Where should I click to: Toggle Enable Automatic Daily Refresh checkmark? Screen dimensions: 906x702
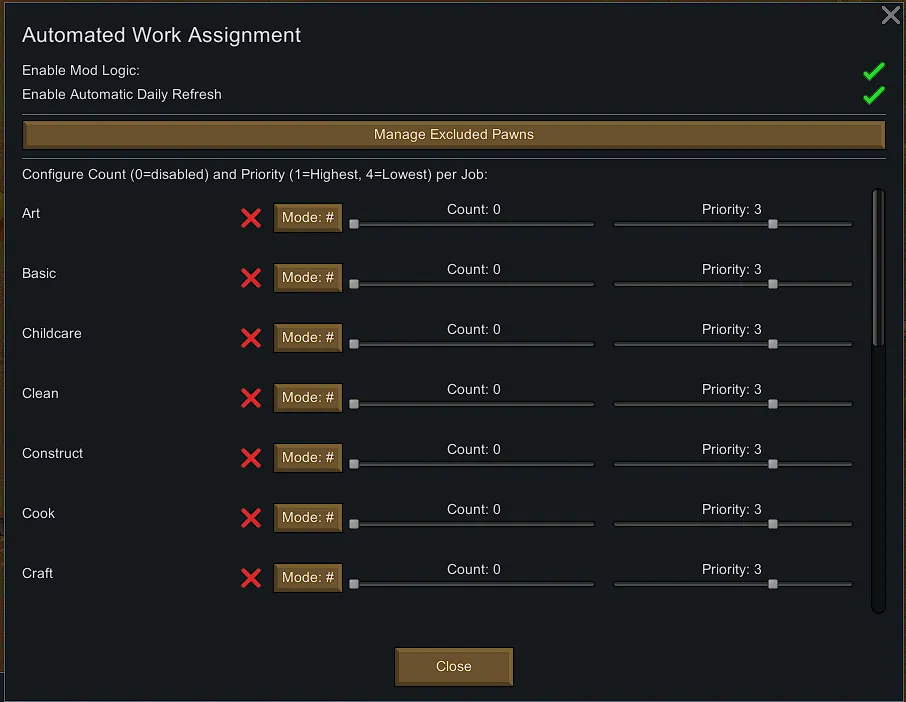point(874,95)
